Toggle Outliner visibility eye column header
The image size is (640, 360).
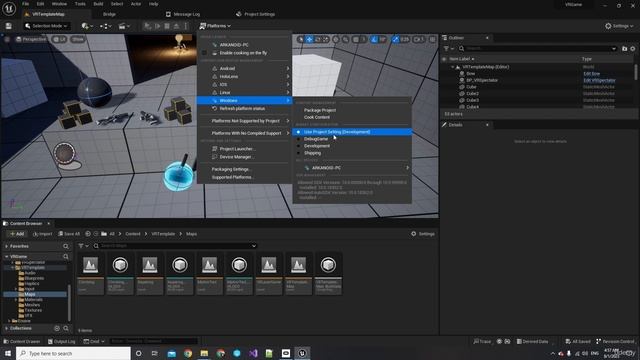[x=444, y=59]
